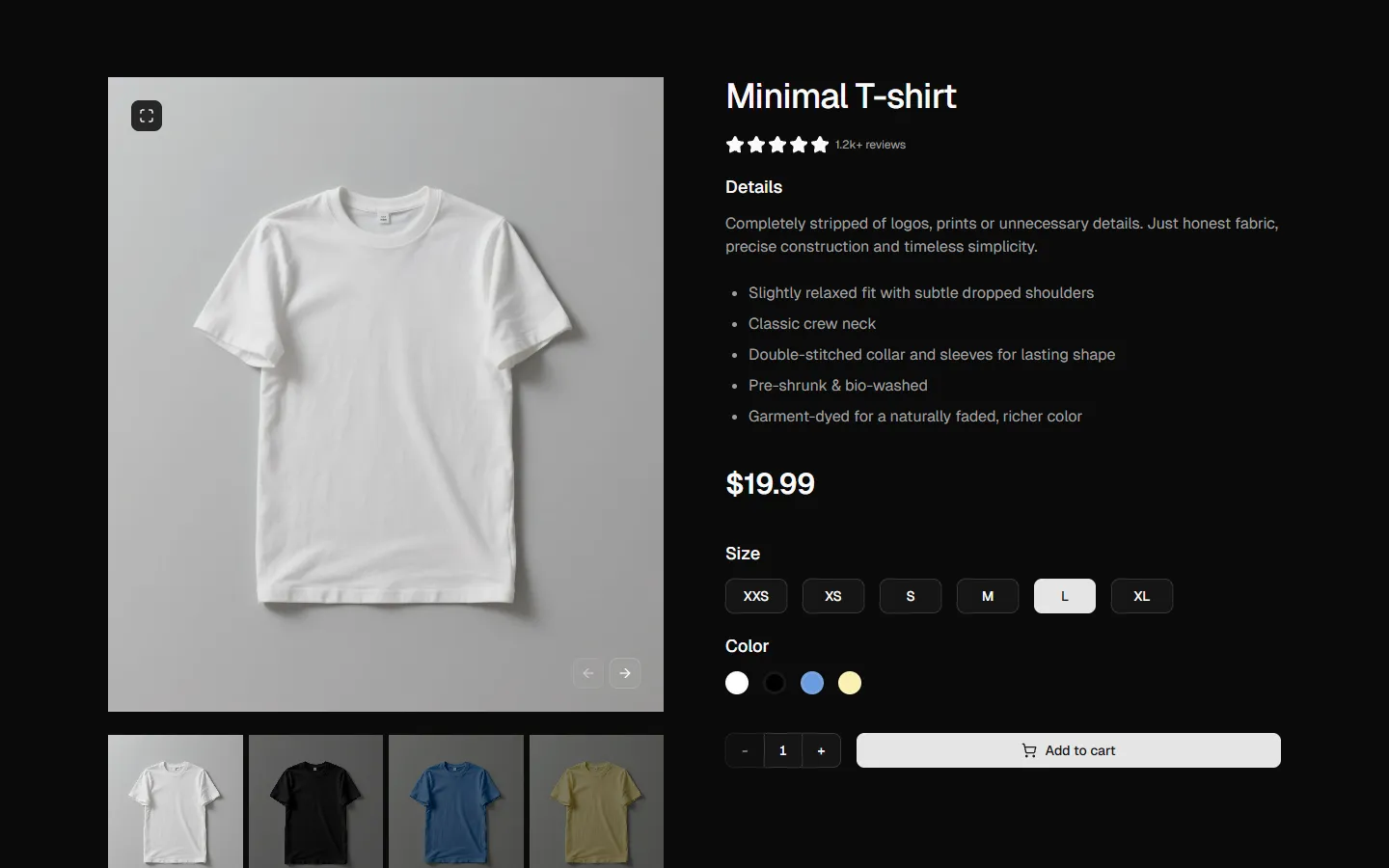Click the fifth rating star
Screen dimensions: 1389x868
click(819, 145)
